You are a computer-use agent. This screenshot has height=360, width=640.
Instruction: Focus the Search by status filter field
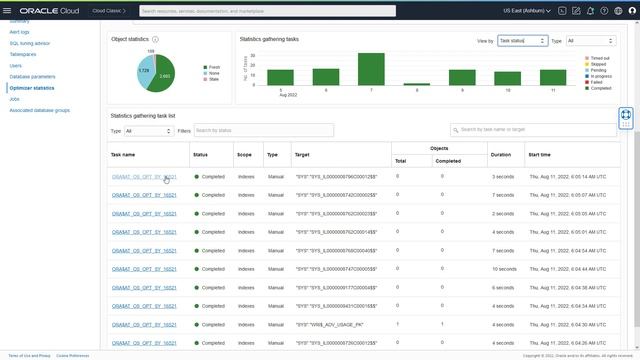tap(264, 131)
